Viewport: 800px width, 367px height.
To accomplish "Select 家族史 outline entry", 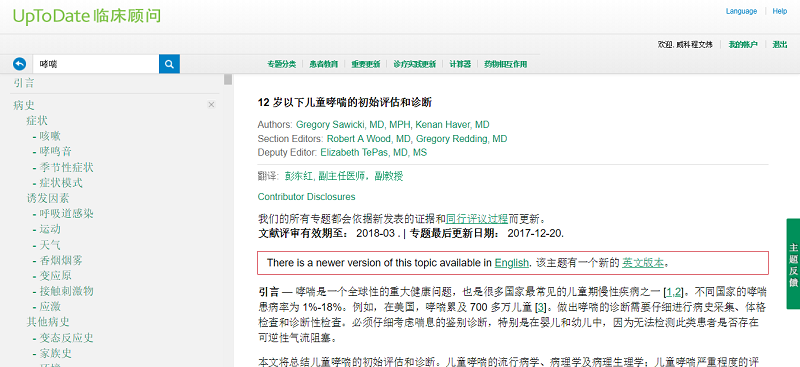I will [x=56, y=353].
